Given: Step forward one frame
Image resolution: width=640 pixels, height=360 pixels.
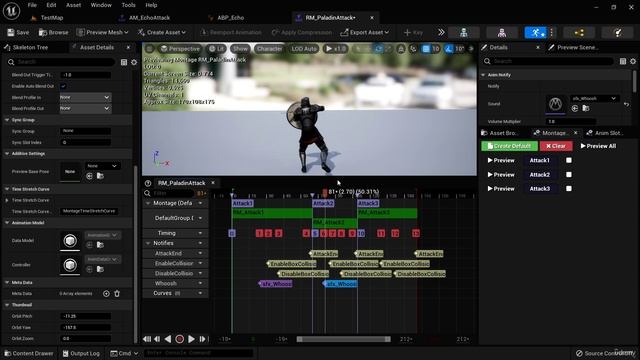Looking at the screenshot, I should click(202, 339).
